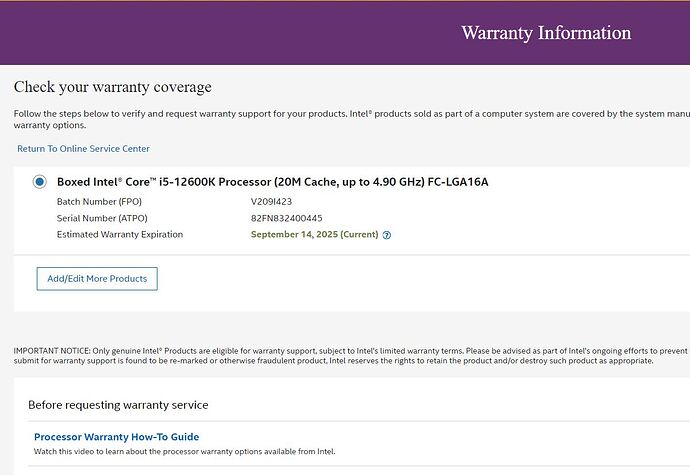Click the Add/Edit More Products button
The height and width of the screenshot is (475, 690).
click(x=97, y=279)
